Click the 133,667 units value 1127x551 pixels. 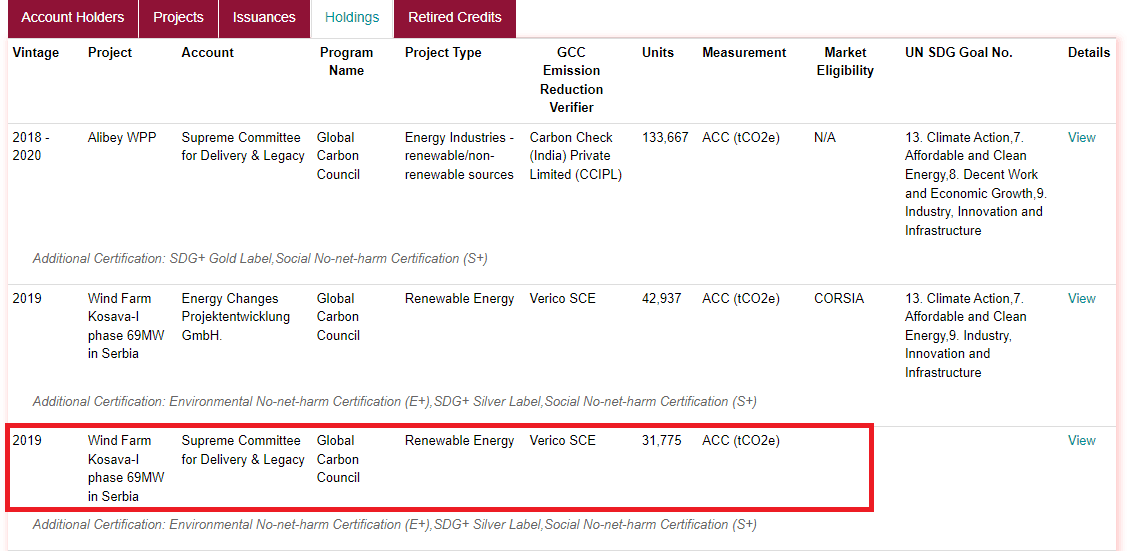point(665,138)
